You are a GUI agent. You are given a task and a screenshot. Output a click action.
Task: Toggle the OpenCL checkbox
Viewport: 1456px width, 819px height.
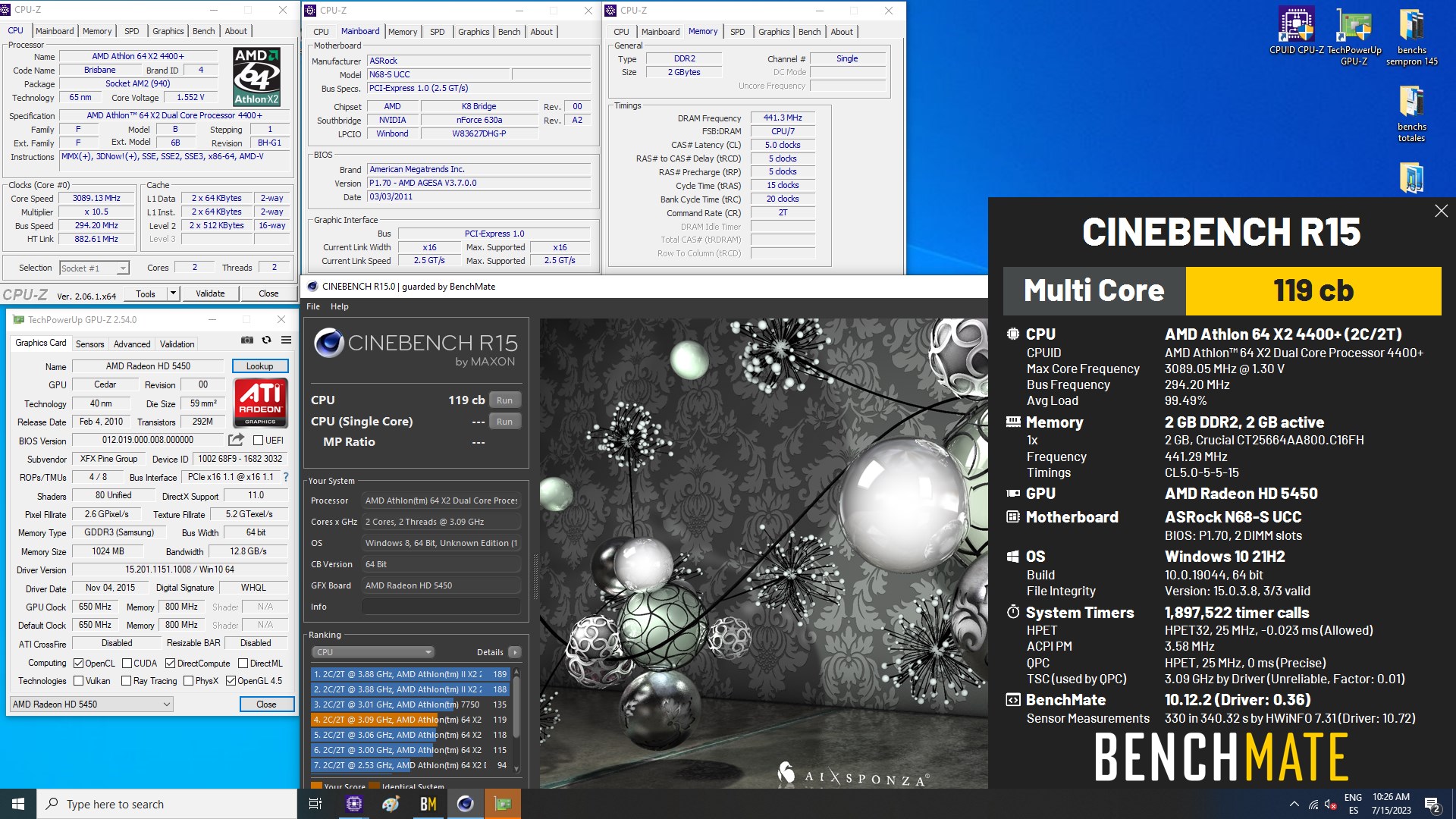[x=78, y=664]
